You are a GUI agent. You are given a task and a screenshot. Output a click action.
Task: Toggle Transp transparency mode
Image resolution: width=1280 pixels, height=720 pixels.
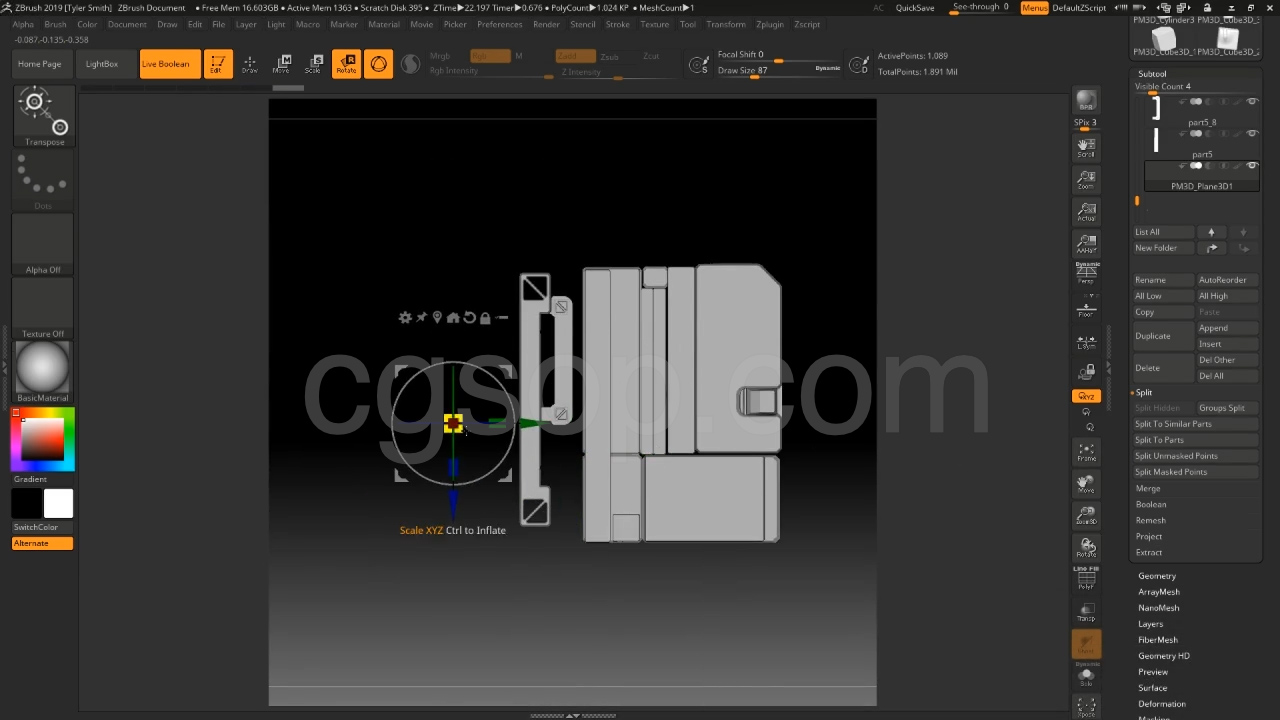1086,611
